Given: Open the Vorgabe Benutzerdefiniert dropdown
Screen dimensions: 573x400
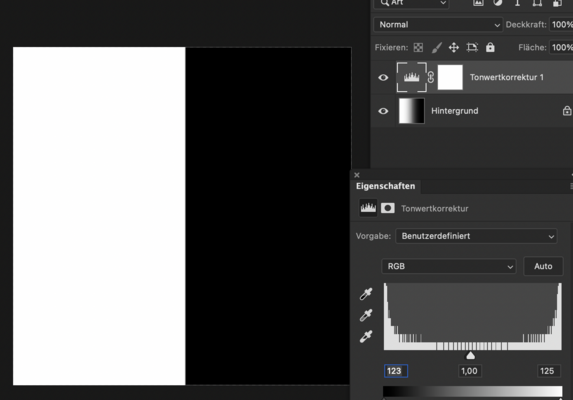Looking at the screenshot, I should (477, 236).
